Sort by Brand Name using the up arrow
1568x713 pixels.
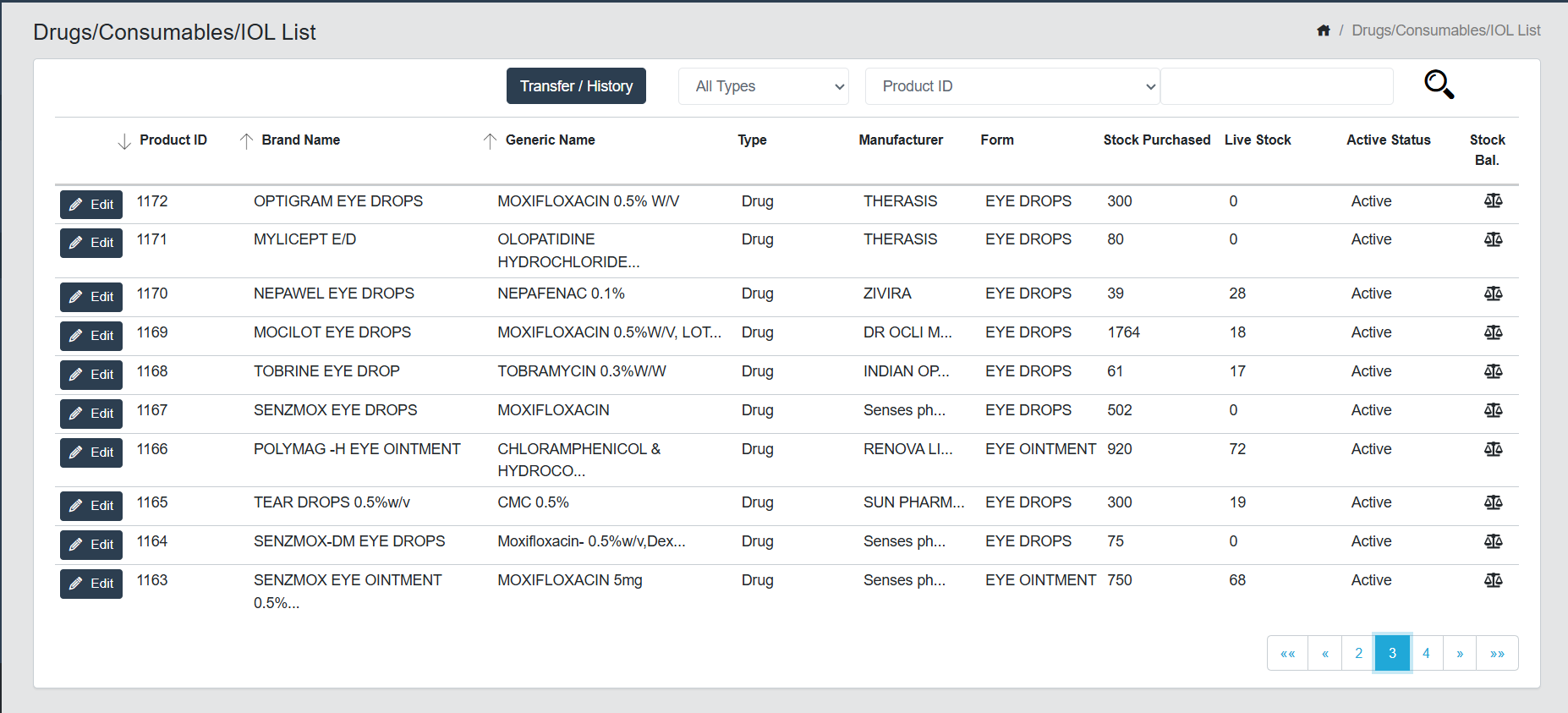(246, 141)
